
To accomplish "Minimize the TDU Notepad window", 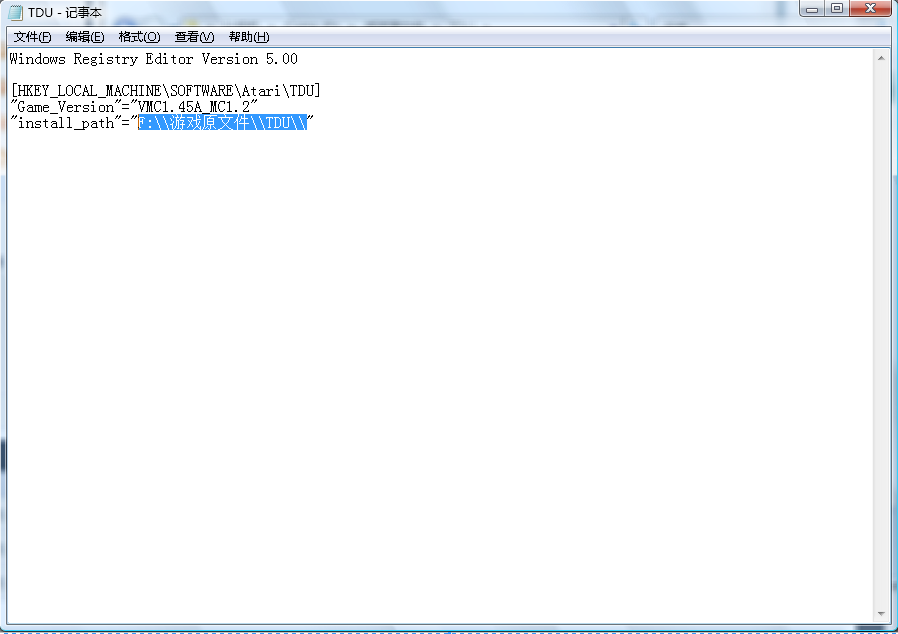I will [812, 9].
